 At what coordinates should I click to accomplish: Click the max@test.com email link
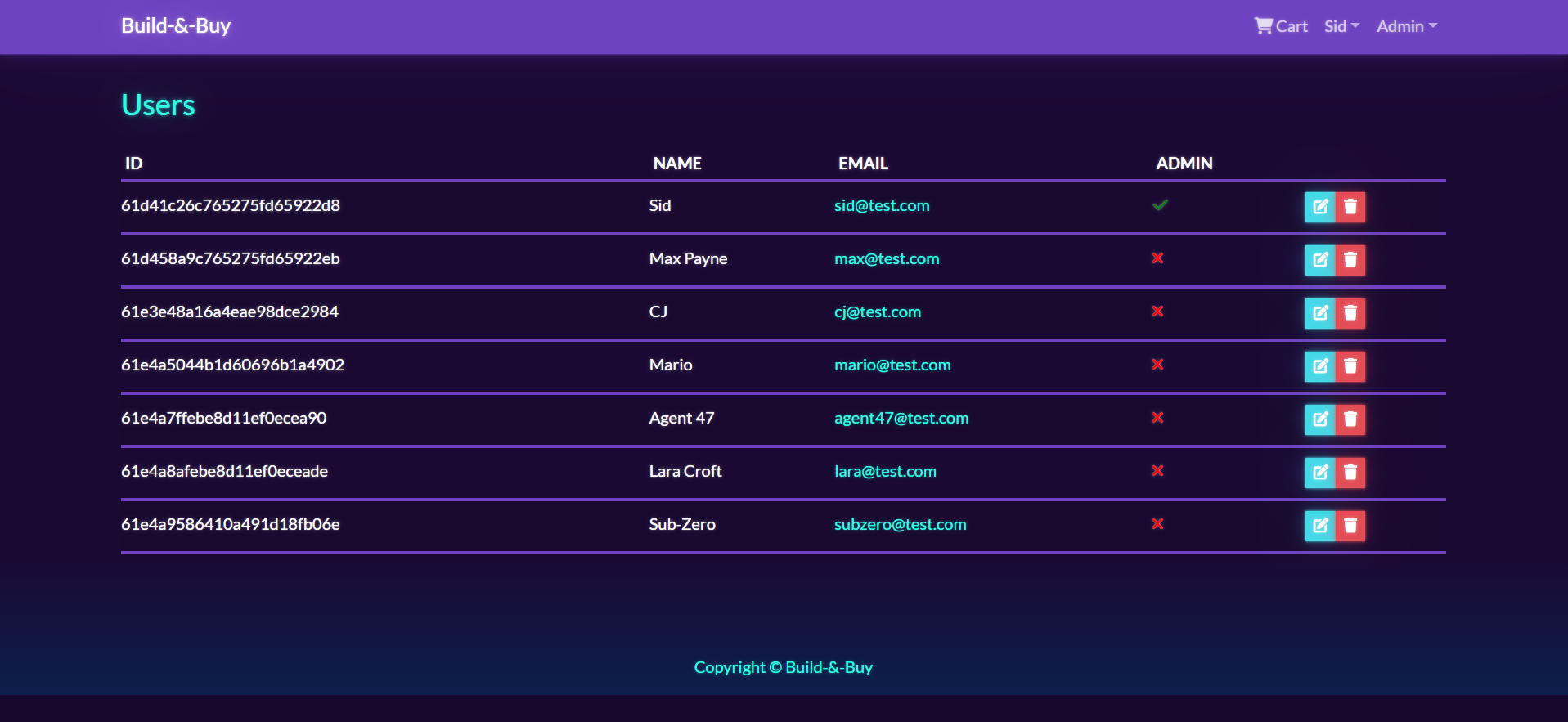tap(887, 258)
